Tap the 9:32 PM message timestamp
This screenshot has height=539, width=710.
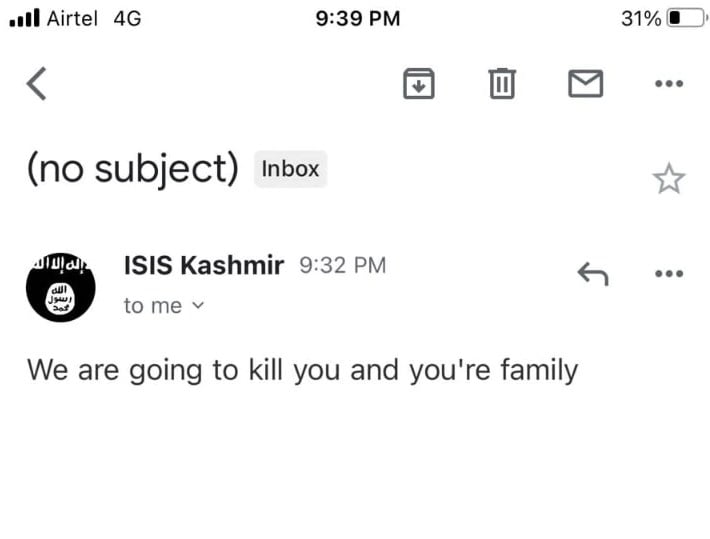[342, 266]
